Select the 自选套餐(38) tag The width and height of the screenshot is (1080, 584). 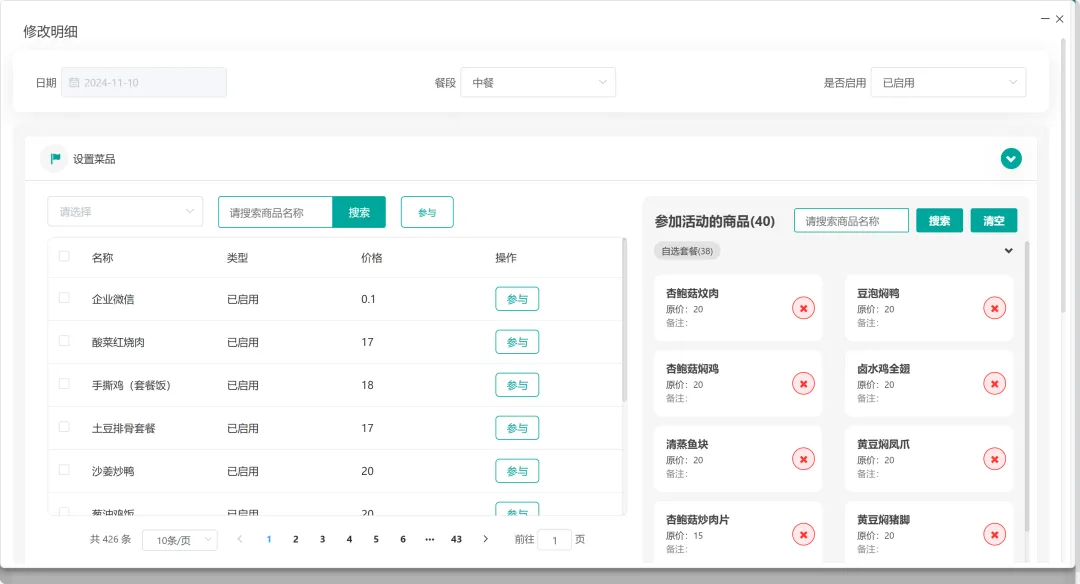(687, 251)
